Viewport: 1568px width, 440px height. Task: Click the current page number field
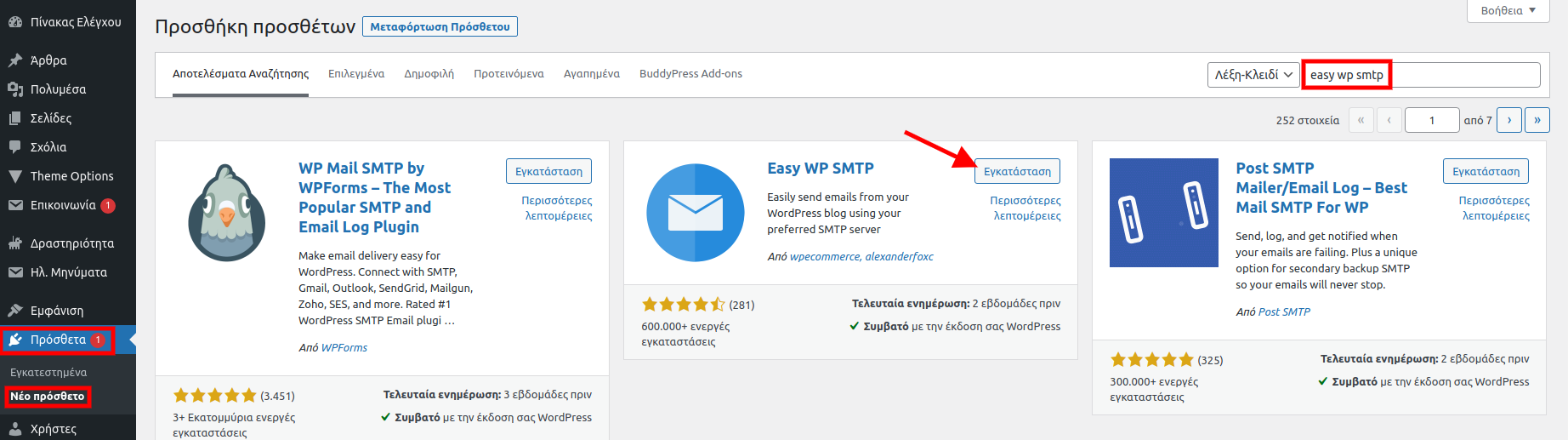coord(1432,120)
